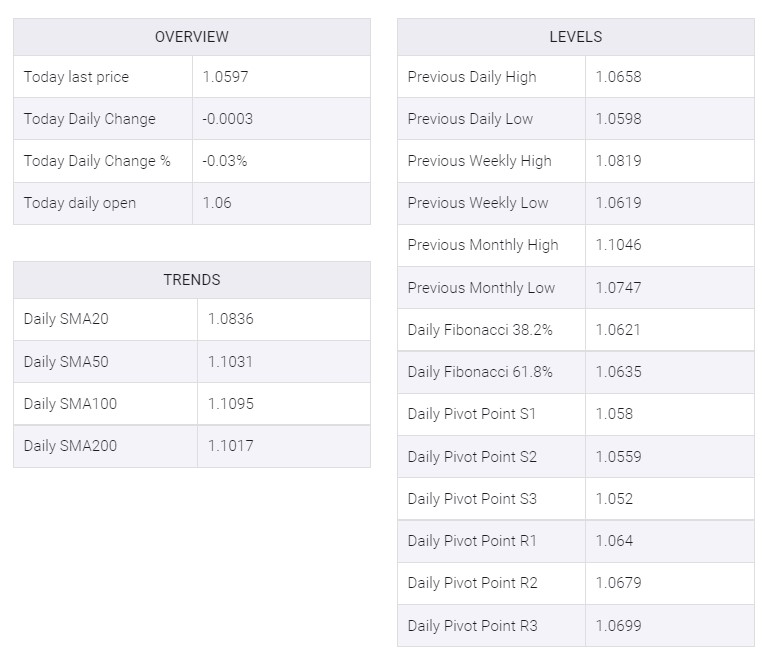Select the Daily SMA200 row label
The width and height of the screenshot is (769, 658).
click(71, 446)
